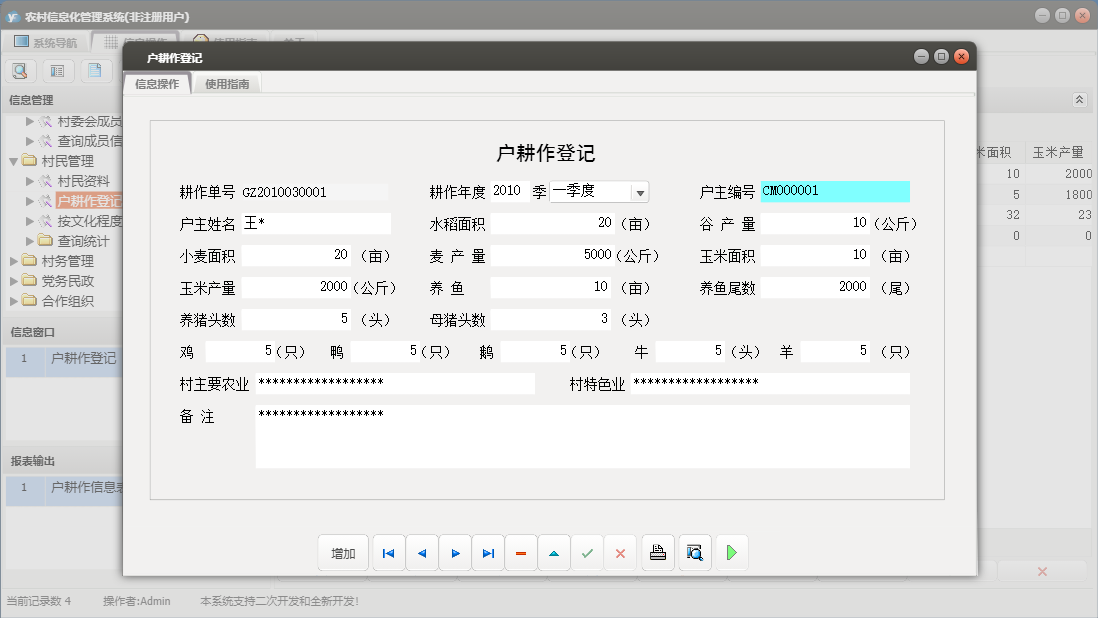This screenshot has width=1098, height=618.
Task: Click the previous record arrow icon
Action: pos(421,552)
